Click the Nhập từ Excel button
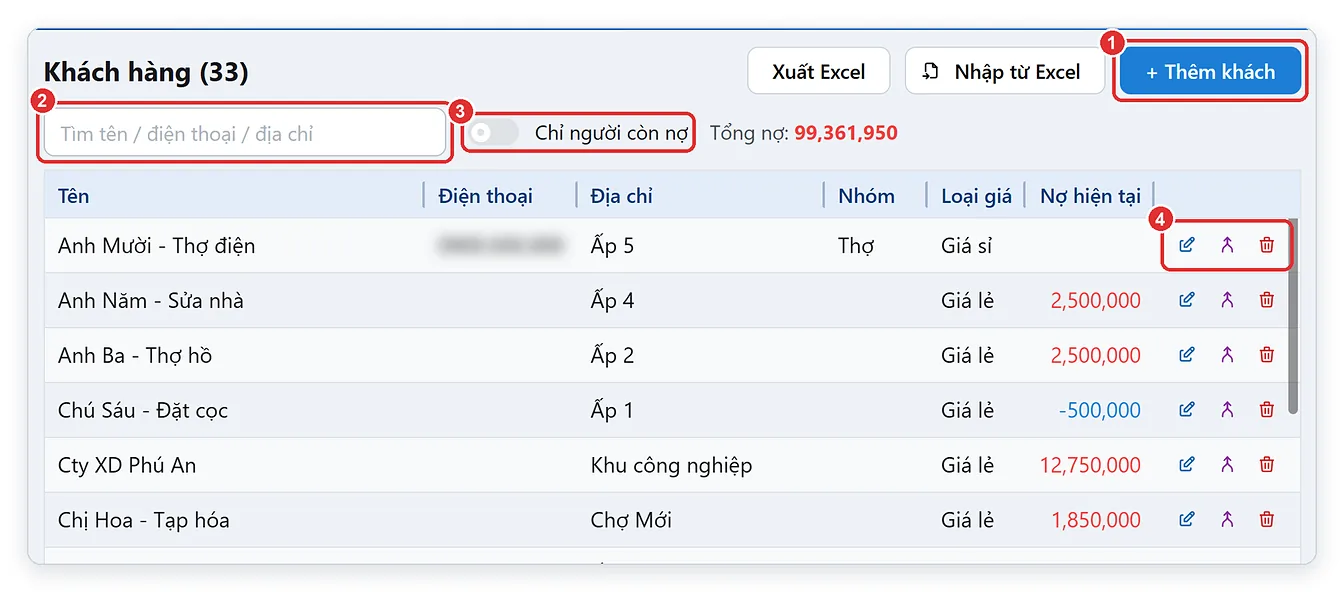 [1005, 72]
